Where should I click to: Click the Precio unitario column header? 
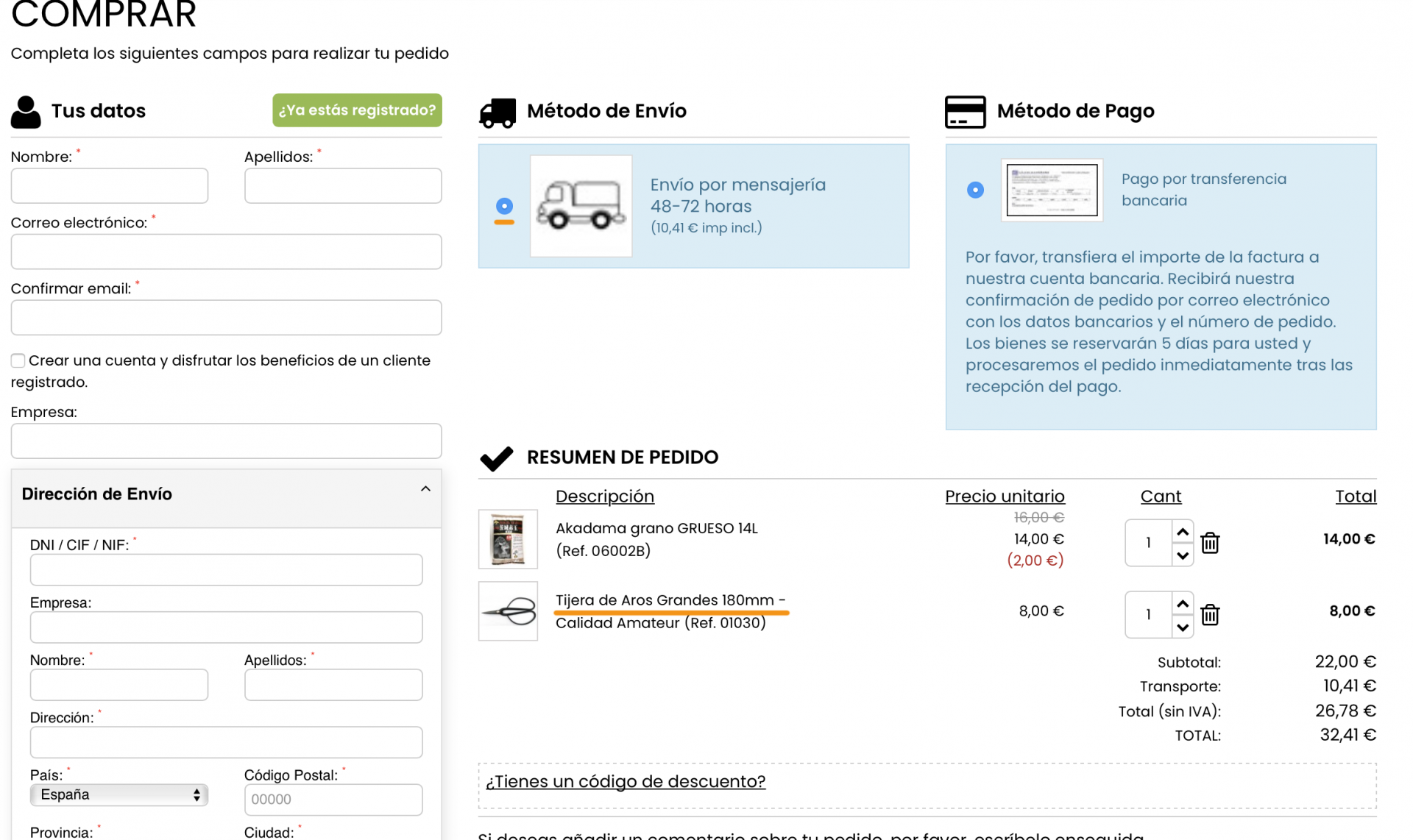1005,496
